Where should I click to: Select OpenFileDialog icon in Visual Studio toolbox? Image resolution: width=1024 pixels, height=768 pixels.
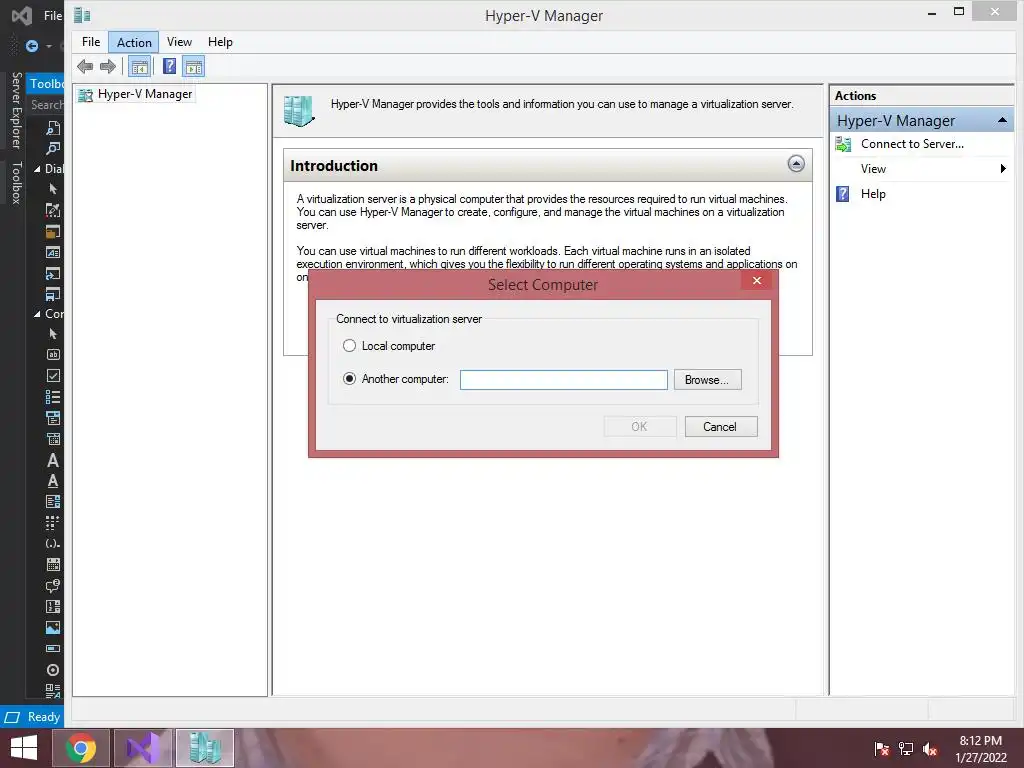pos(53,273)
